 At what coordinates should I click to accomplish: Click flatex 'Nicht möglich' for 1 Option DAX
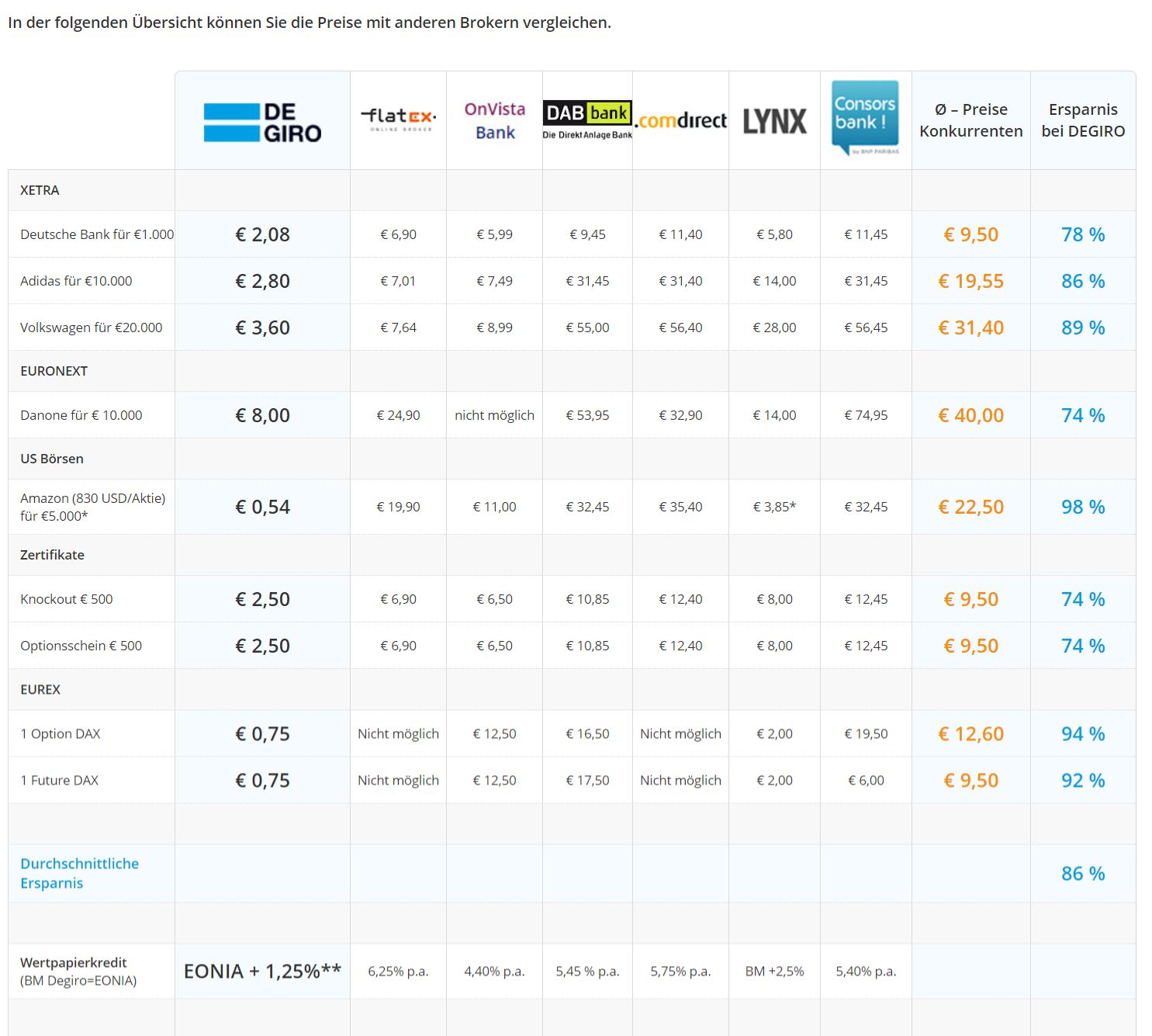[x=398, y=733]
